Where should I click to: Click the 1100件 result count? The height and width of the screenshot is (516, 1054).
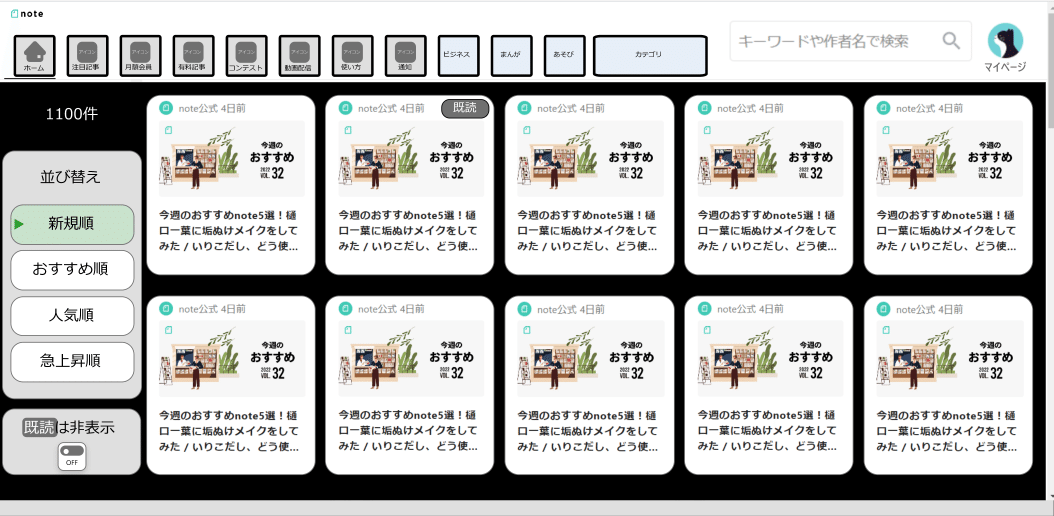click(72, 115)
